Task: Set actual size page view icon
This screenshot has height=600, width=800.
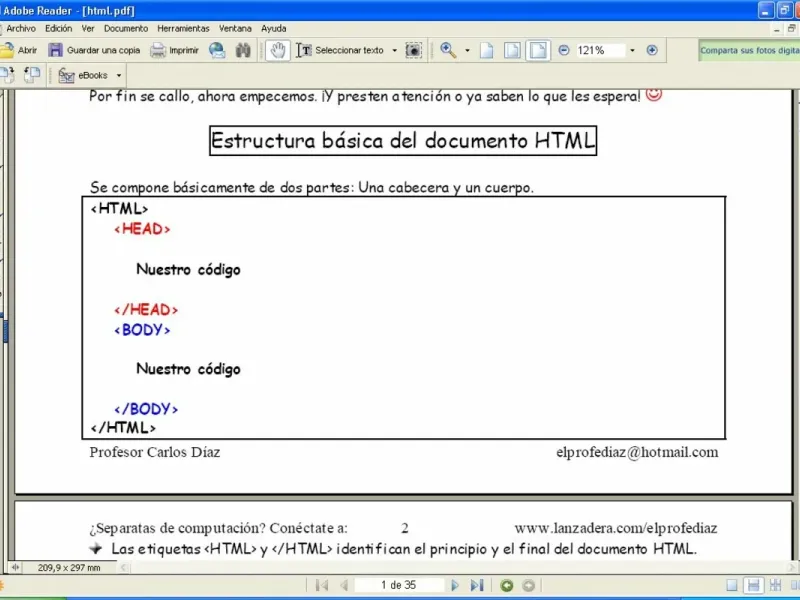Action: (x=487, y=50)
